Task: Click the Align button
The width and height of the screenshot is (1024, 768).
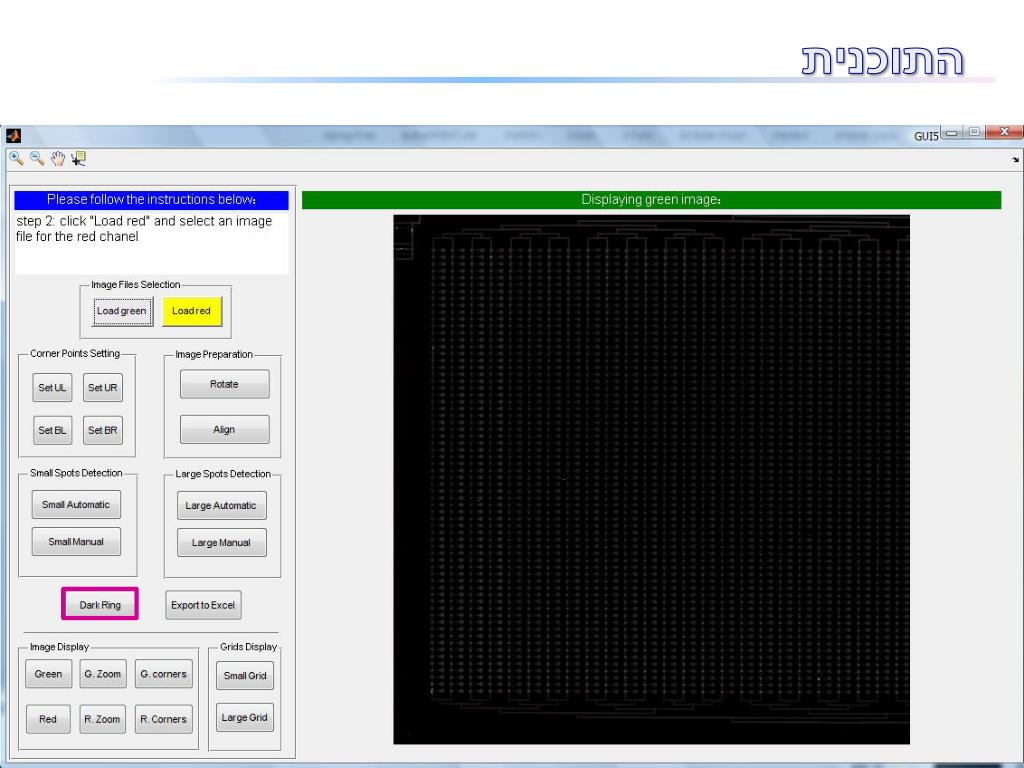Action: [224, 430]
